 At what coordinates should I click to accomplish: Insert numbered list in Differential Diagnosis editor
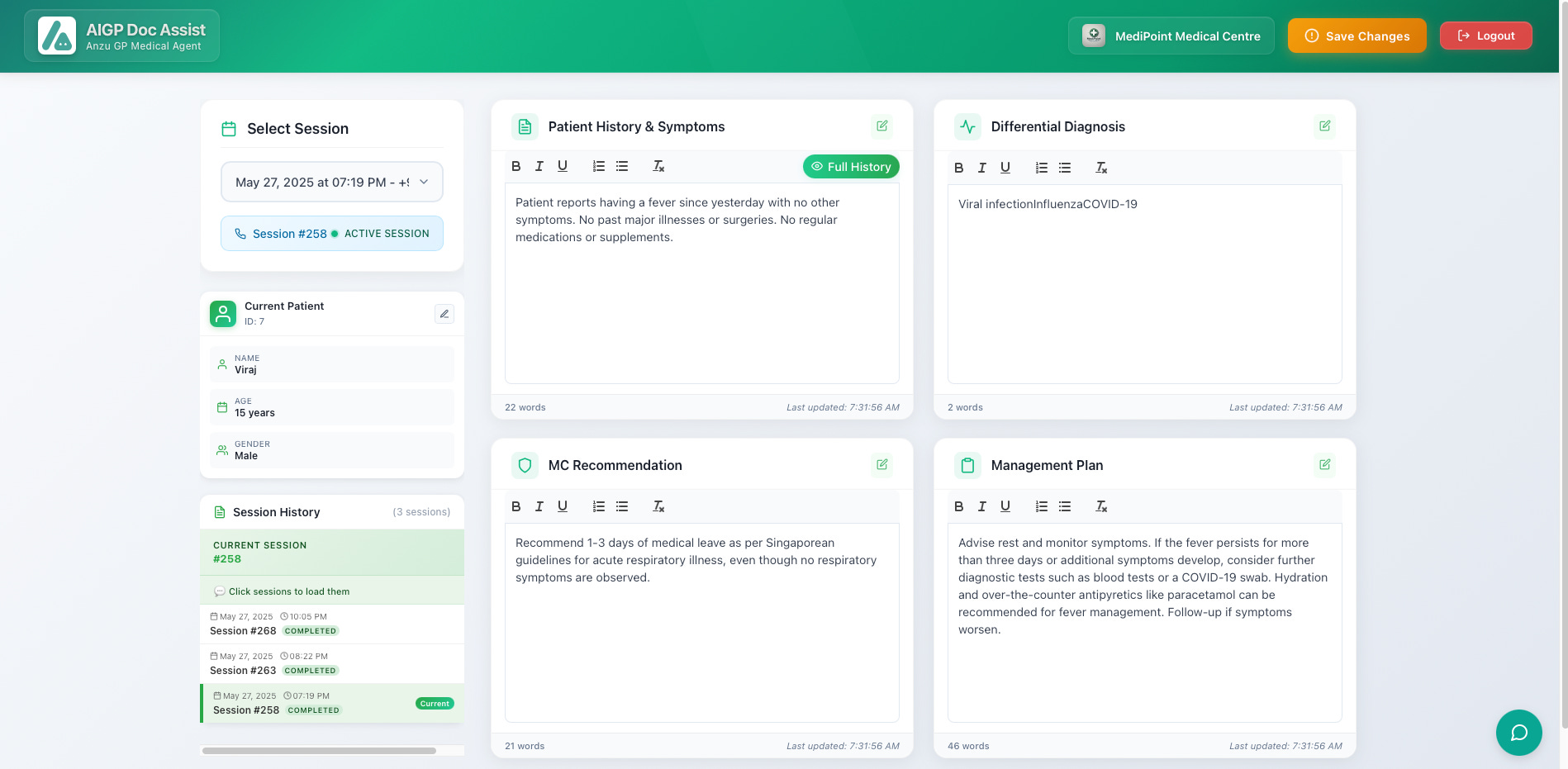(1042, 168)
